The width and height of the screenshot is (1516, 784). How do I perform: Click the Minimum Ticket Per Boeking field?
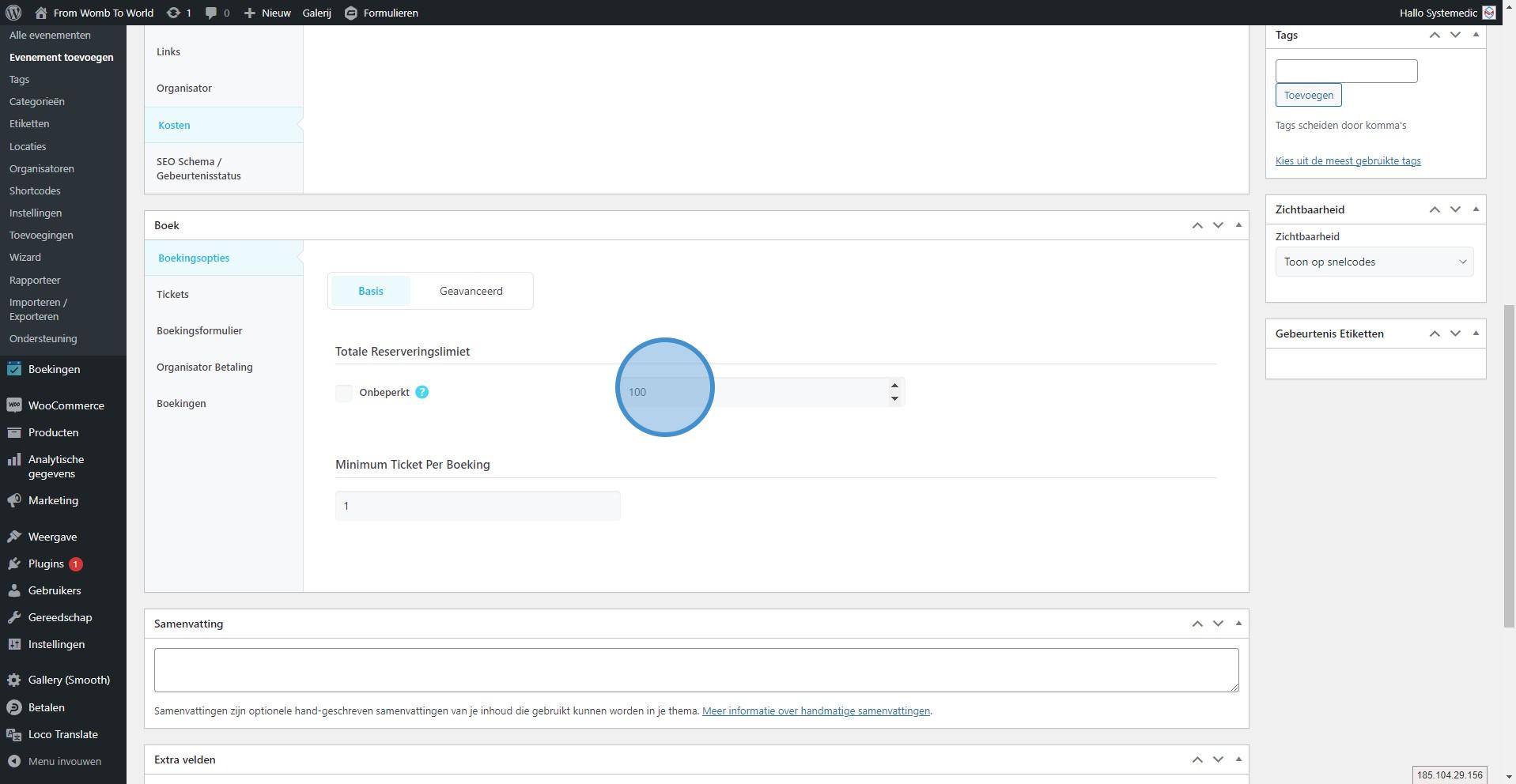478,506
